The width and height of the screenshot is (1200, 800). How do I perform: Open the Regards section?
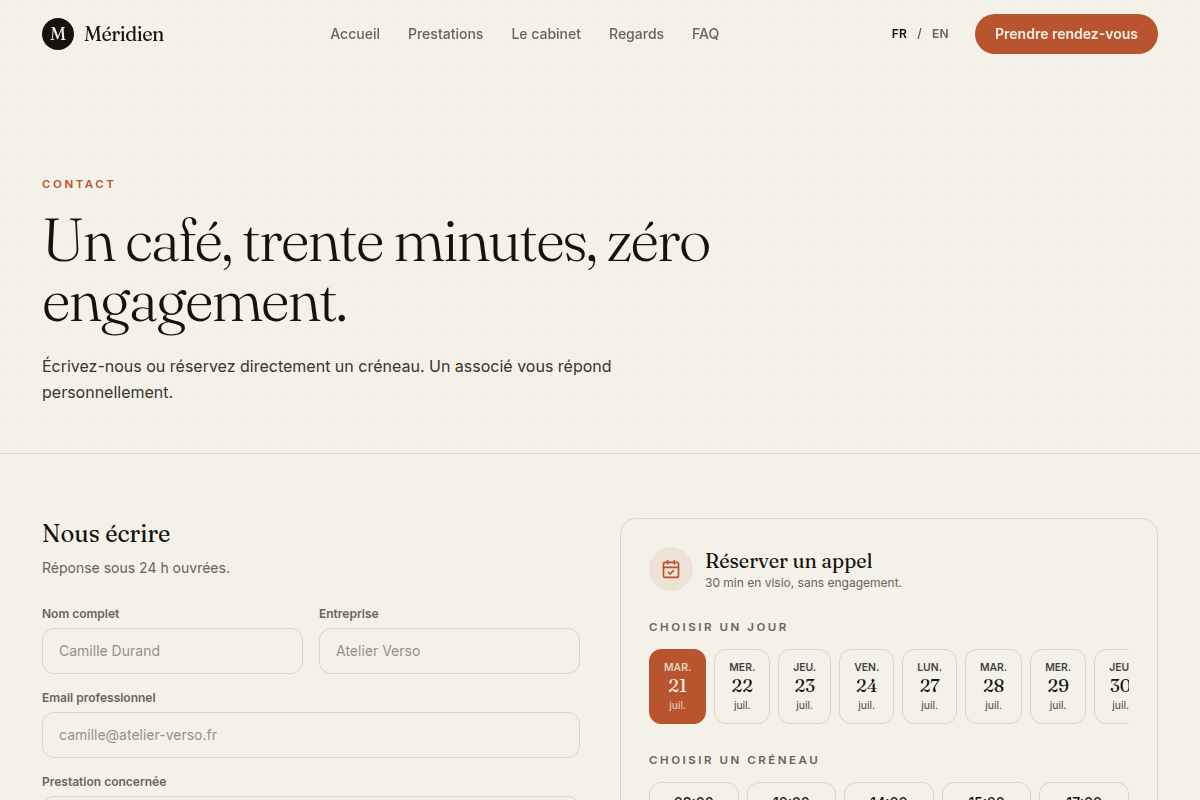636,34
